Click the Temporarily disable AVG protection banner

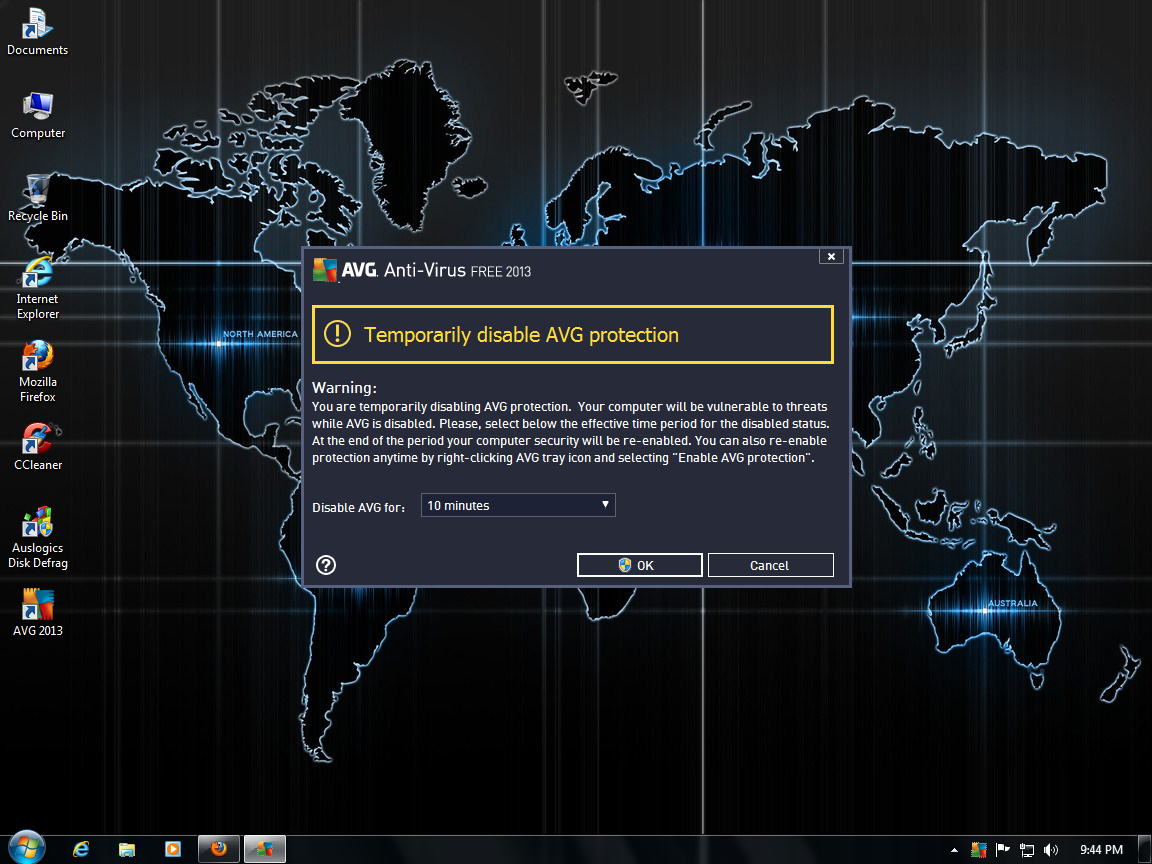click(573, 335)
